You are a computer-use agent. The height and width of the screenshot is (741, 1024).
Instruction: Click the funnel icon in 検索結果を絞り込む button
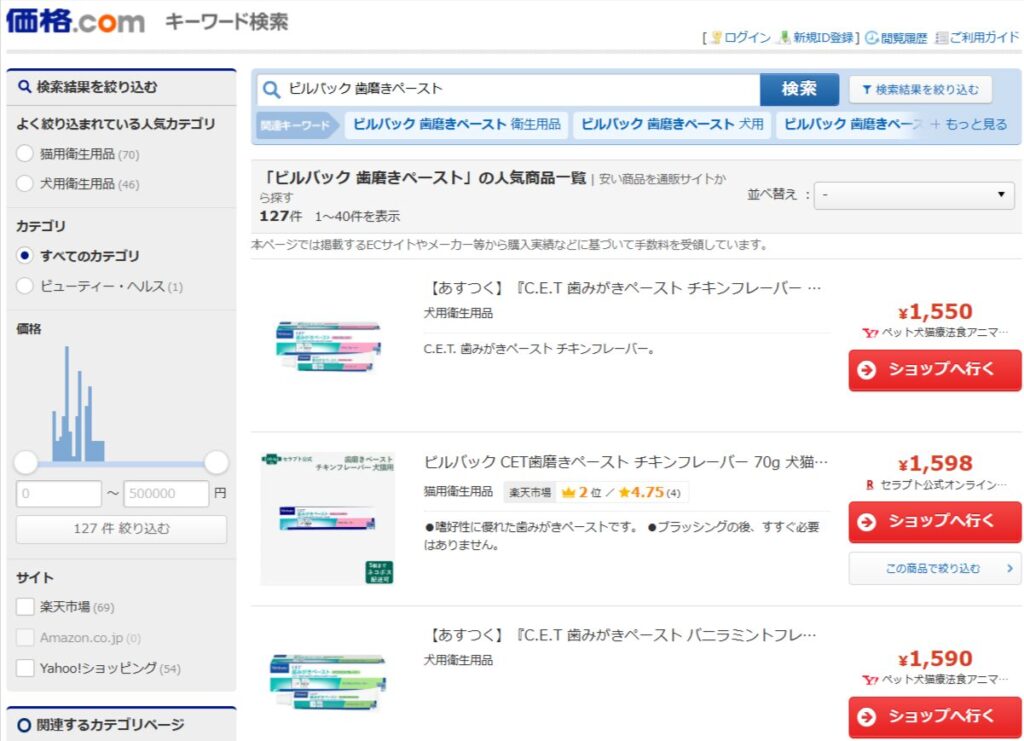pyautogui.click(x=867, y=90)
